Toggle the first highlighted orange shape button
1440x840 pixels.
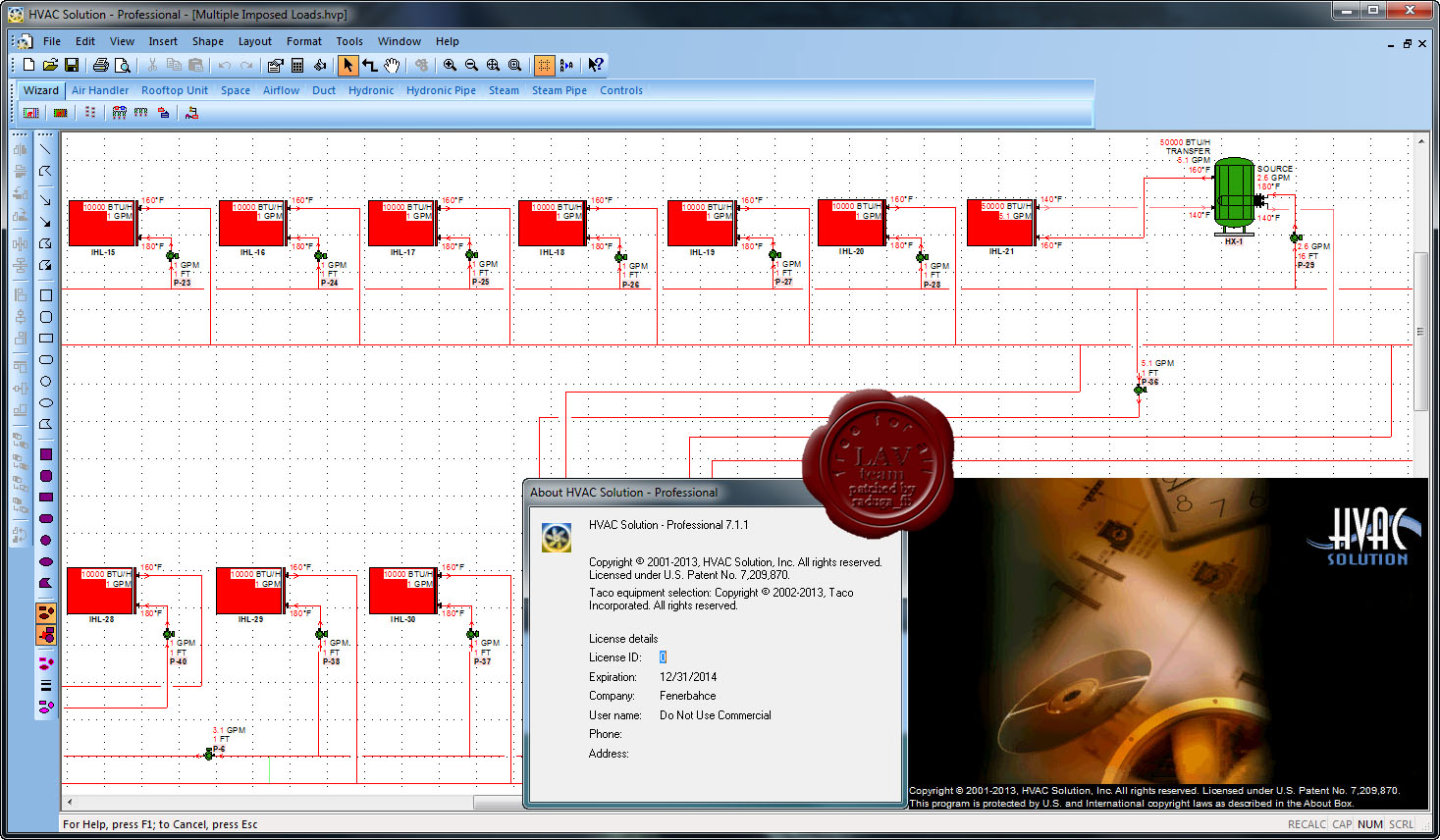pos(45,612)
